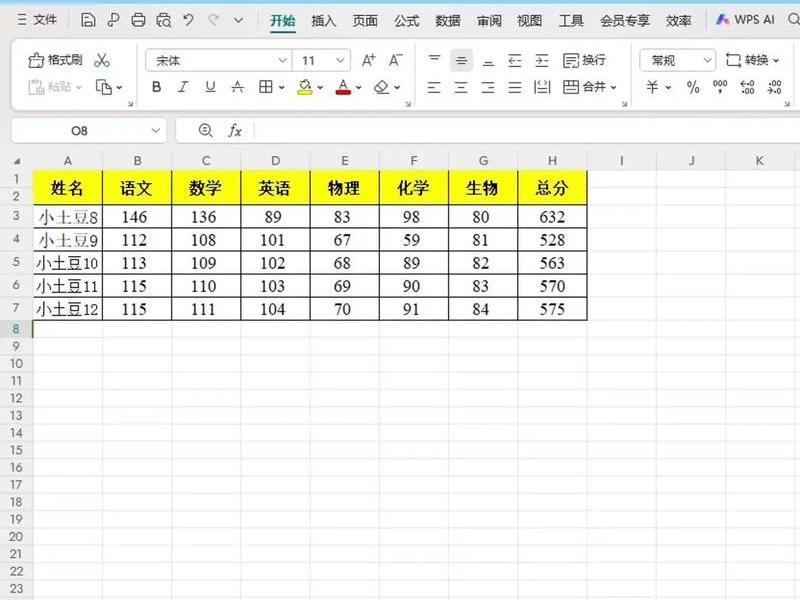Click the percent style icon
Viewport: 800px width, 600px height.
tap(693, 87)
